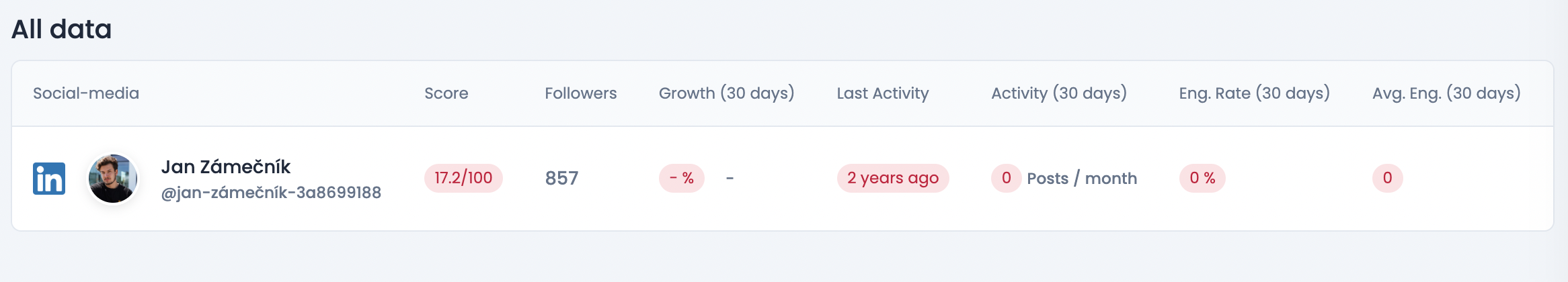Click the Growth (30 days) column header

click(726, 93)
